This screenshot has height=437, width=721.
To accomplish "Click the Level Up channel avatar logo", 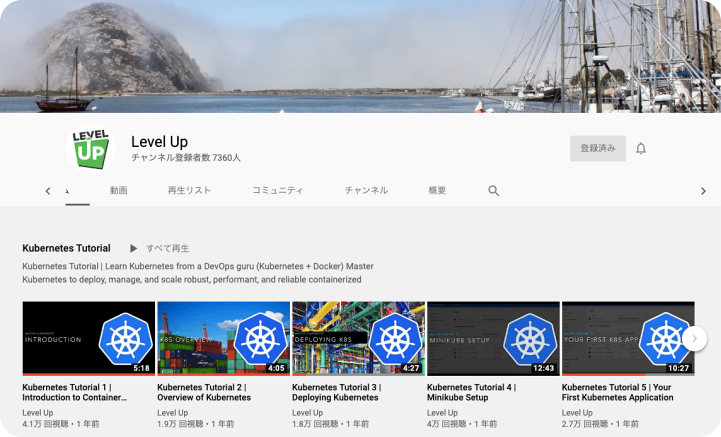I will (91, 148).
